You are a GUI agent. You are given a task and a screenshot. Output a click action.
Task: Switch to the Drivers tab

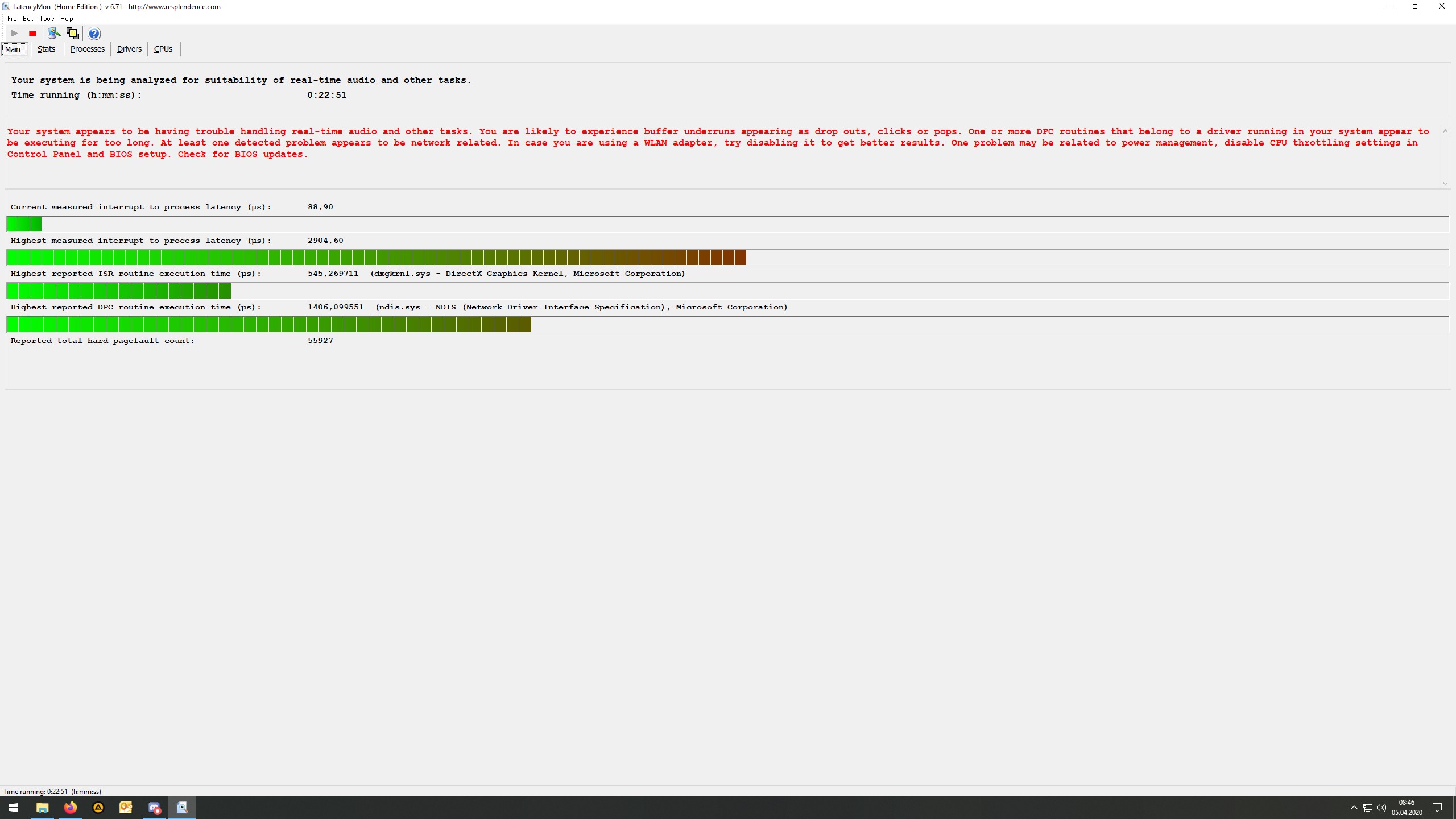click(129, 49)
